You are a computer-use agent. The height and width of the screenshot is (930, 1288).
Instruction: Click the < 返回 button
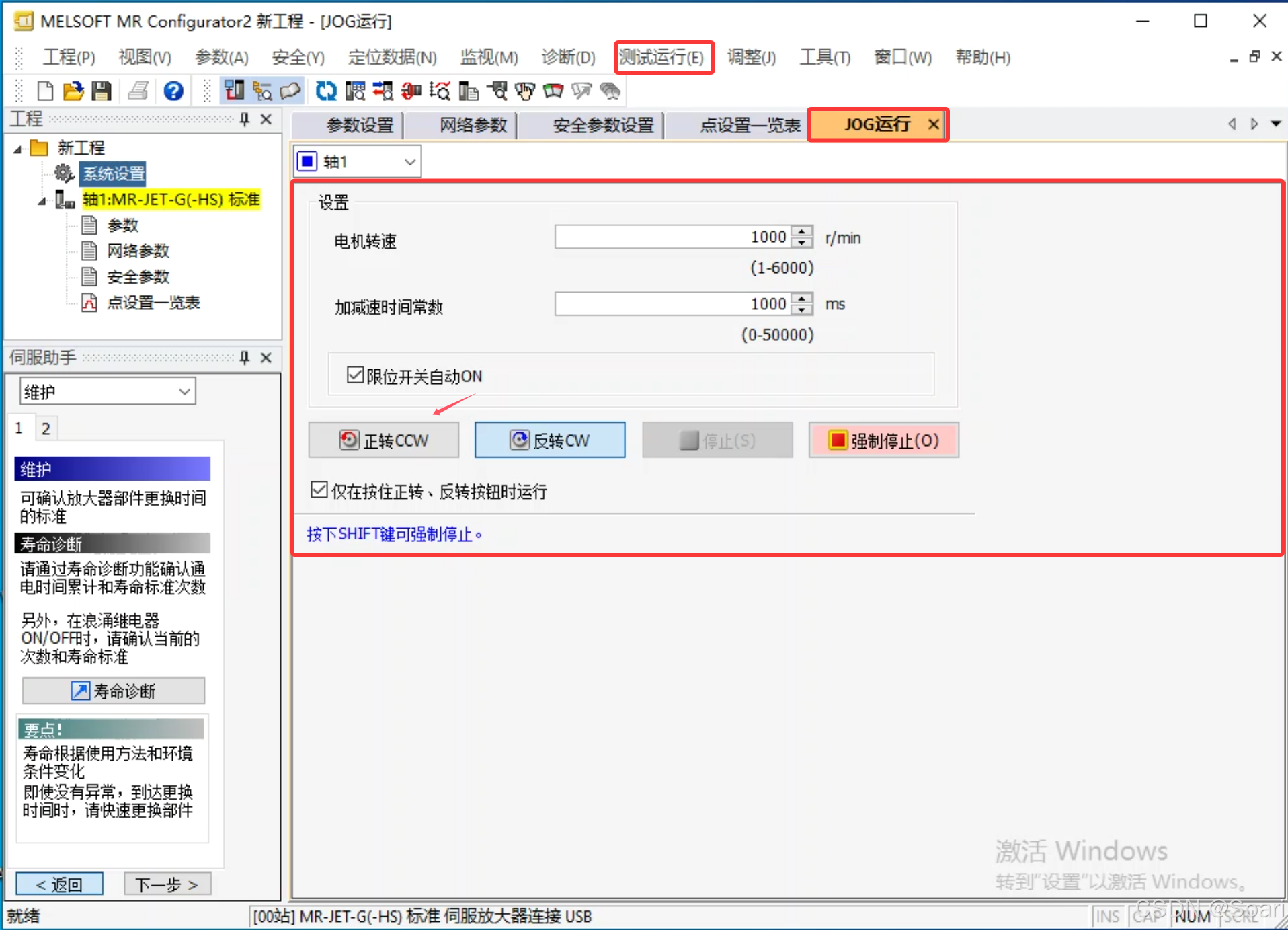coord(59,884)
